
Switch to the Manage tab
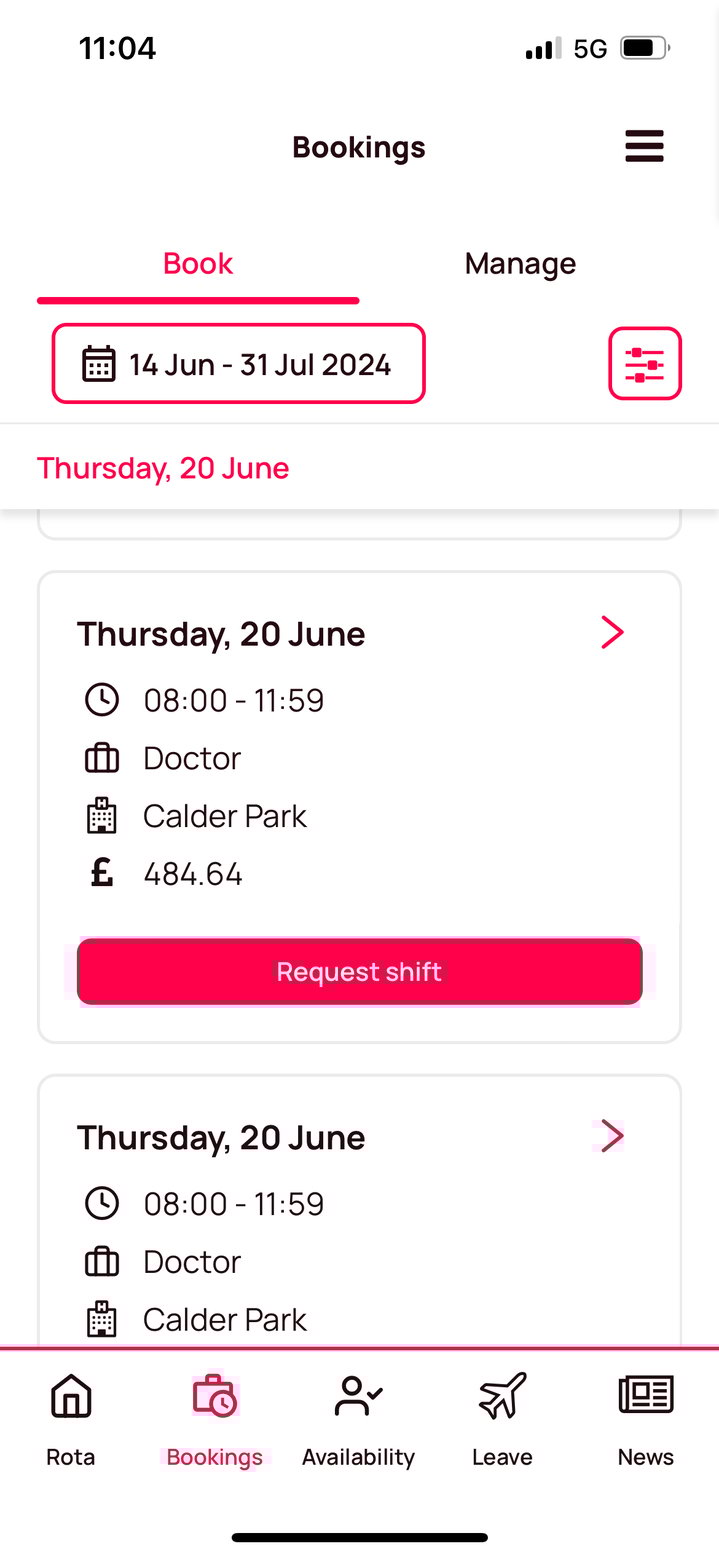pyautogui.click(x=519, y=263)
